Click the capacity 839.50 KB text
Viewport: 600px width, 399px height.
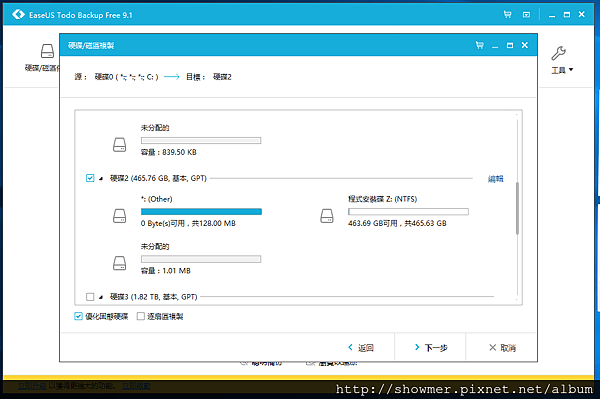click(168, 152)
